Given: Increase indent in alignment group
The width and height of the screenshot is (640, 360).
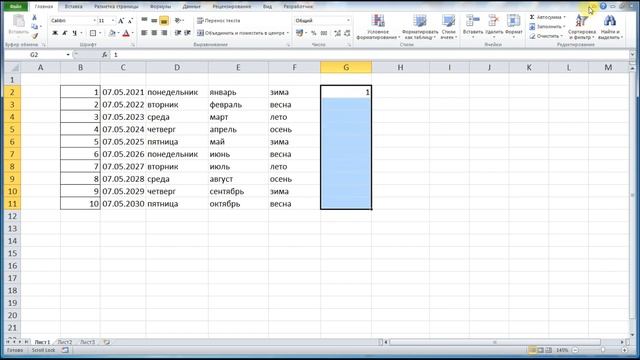Looking at the screenshot, I should pyautogui.click(x=187, y=33).
